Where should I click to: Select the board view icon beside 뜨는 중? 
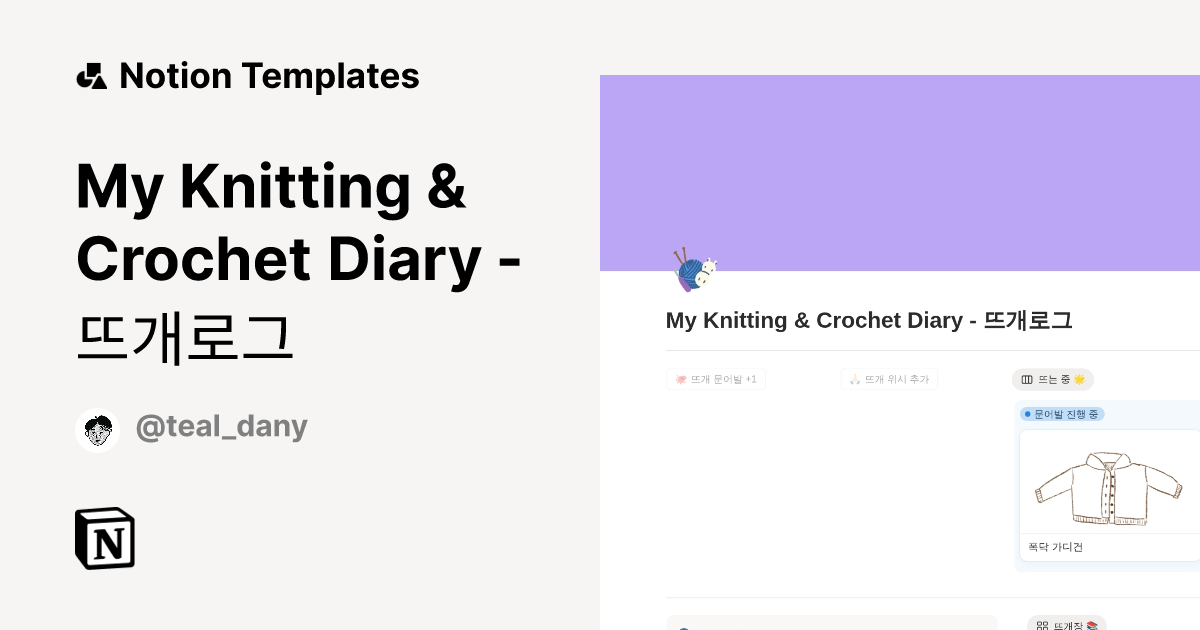(1029, 379)
